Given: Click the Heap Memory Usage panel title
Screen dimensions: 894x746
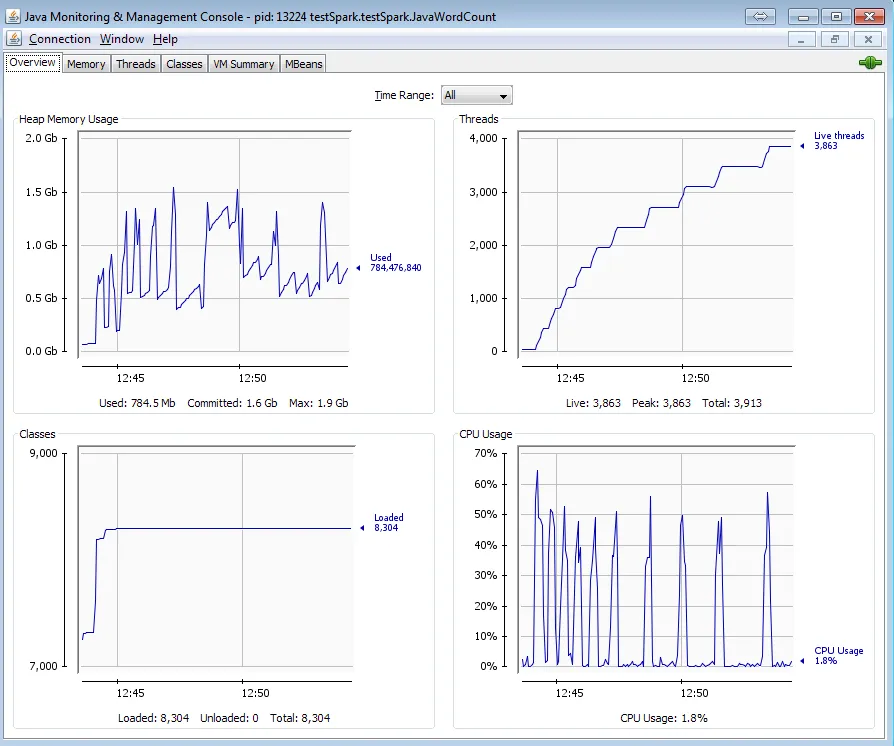Looking at the screenshot, I should tap(68, 119).
